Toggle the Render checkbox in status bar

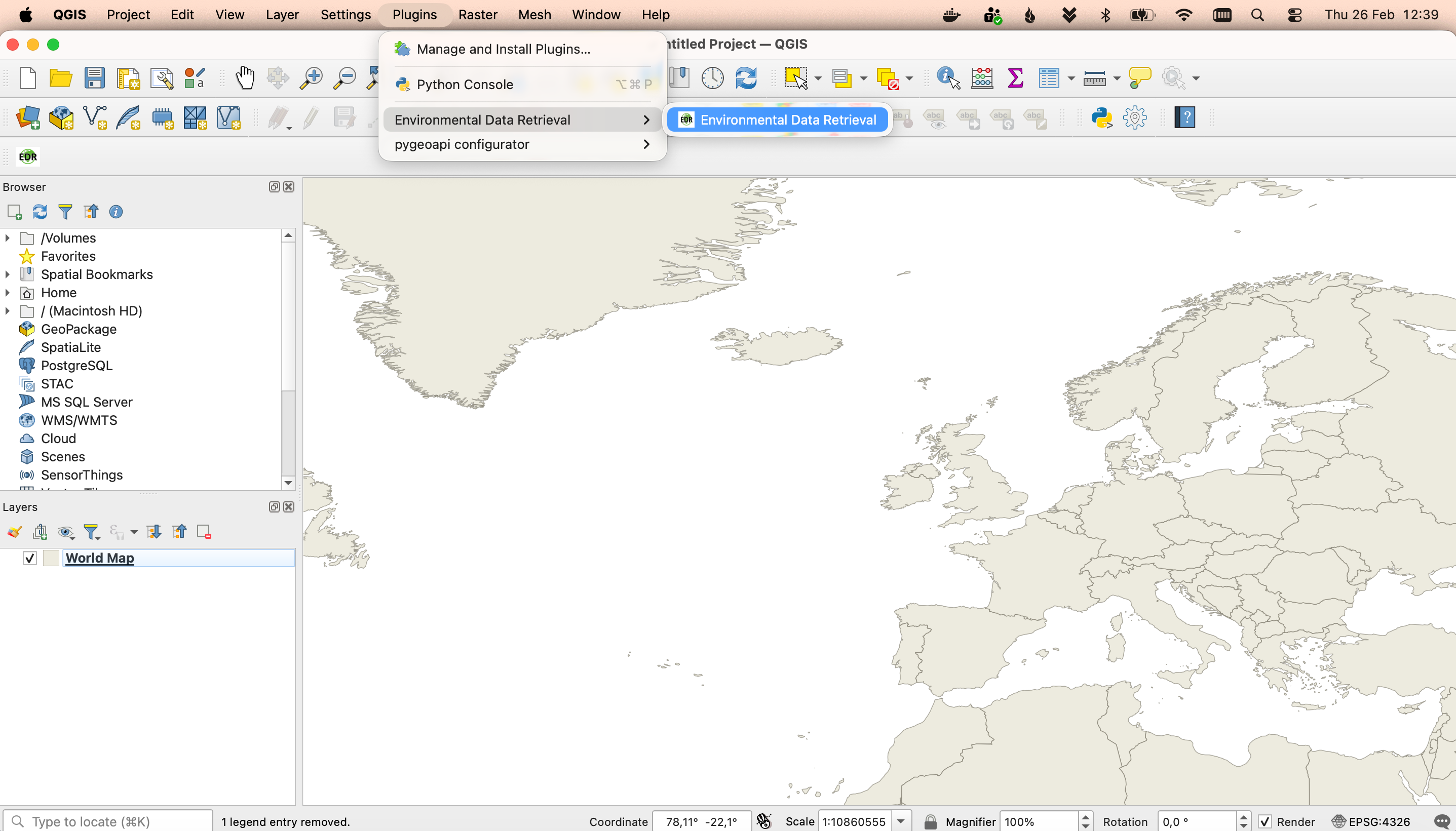coord(1266,821)
